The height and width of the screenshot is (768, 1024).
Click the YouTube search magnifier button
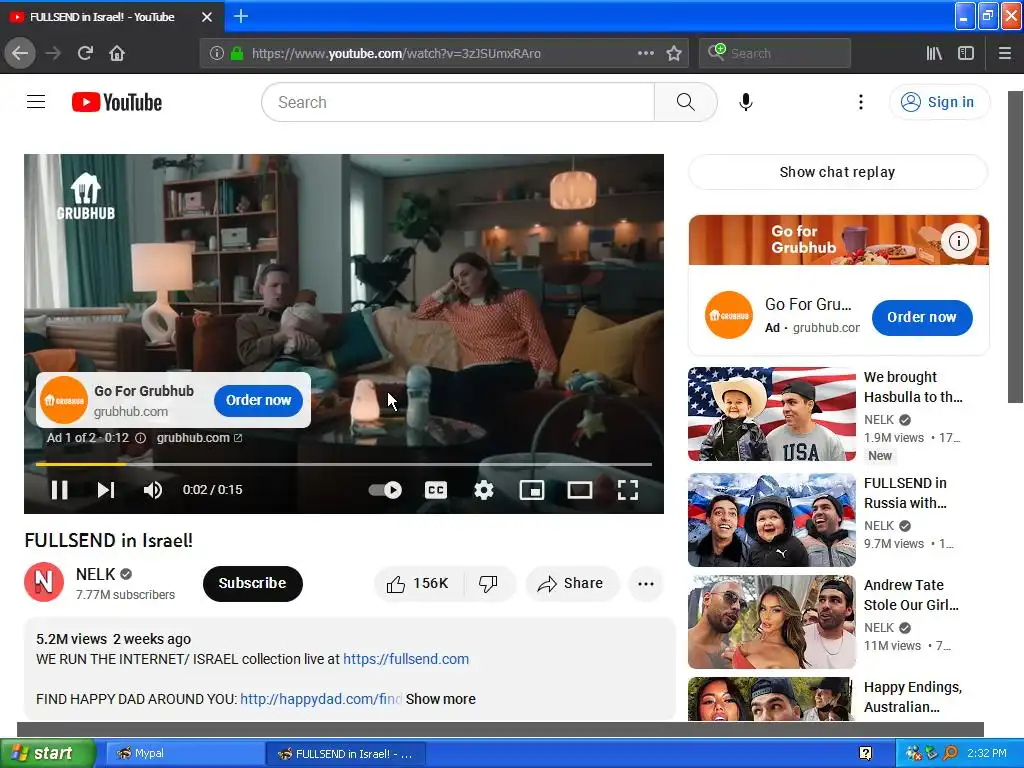686,102
